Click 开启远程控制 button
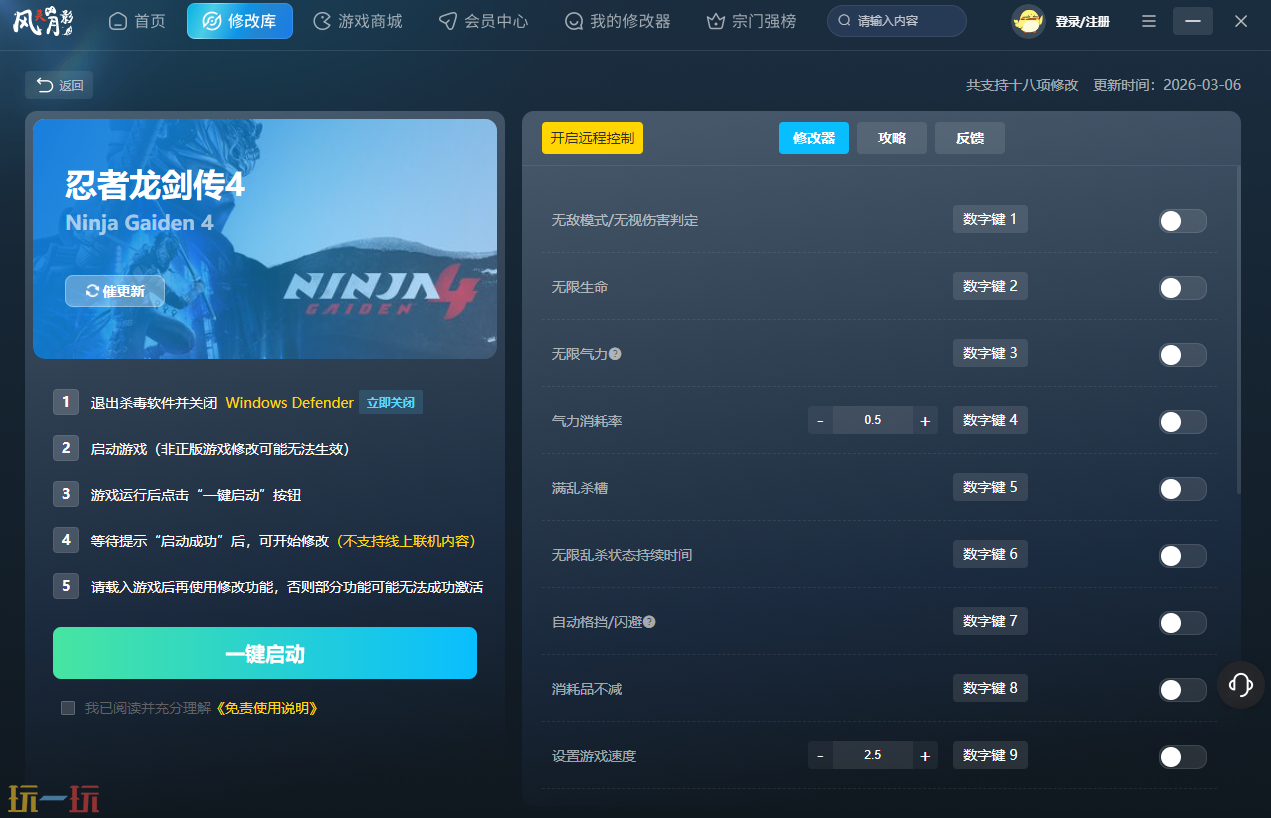Viewport: 1271px width, 818px height. pos(592,138)
